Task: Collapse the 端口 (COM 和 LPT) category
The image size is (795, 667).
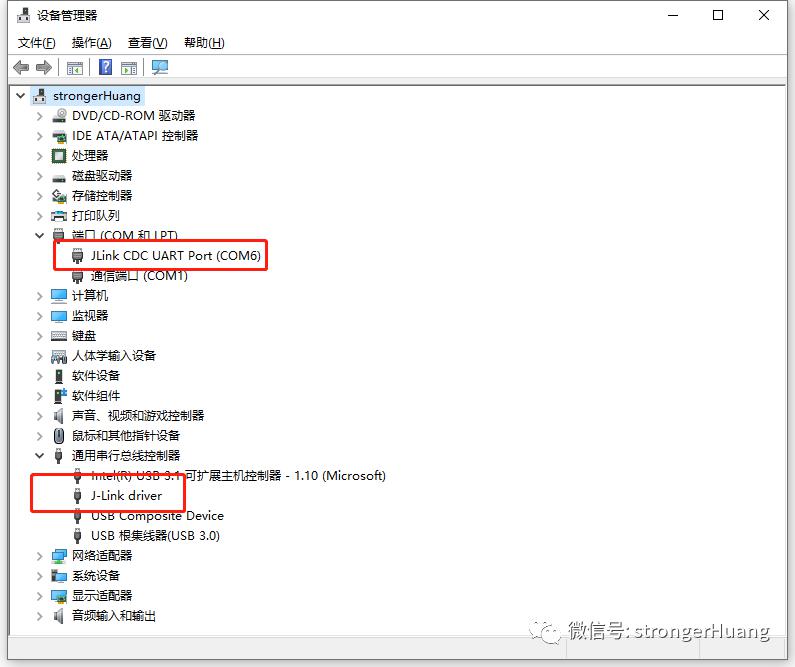Action: pos(40,235)
